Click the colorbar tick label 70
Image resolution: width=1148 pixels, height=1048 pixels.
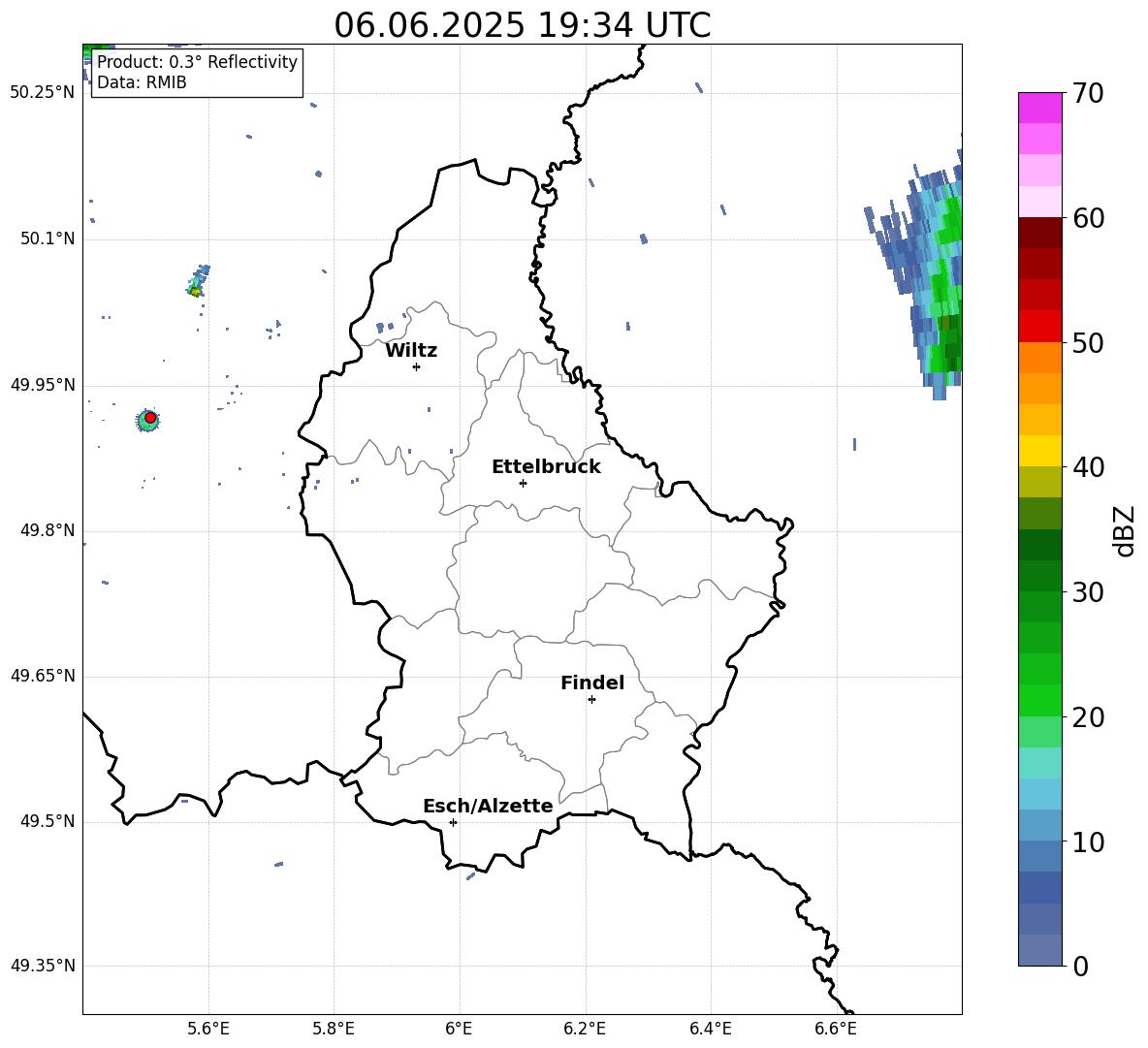tap(1088, 93)
